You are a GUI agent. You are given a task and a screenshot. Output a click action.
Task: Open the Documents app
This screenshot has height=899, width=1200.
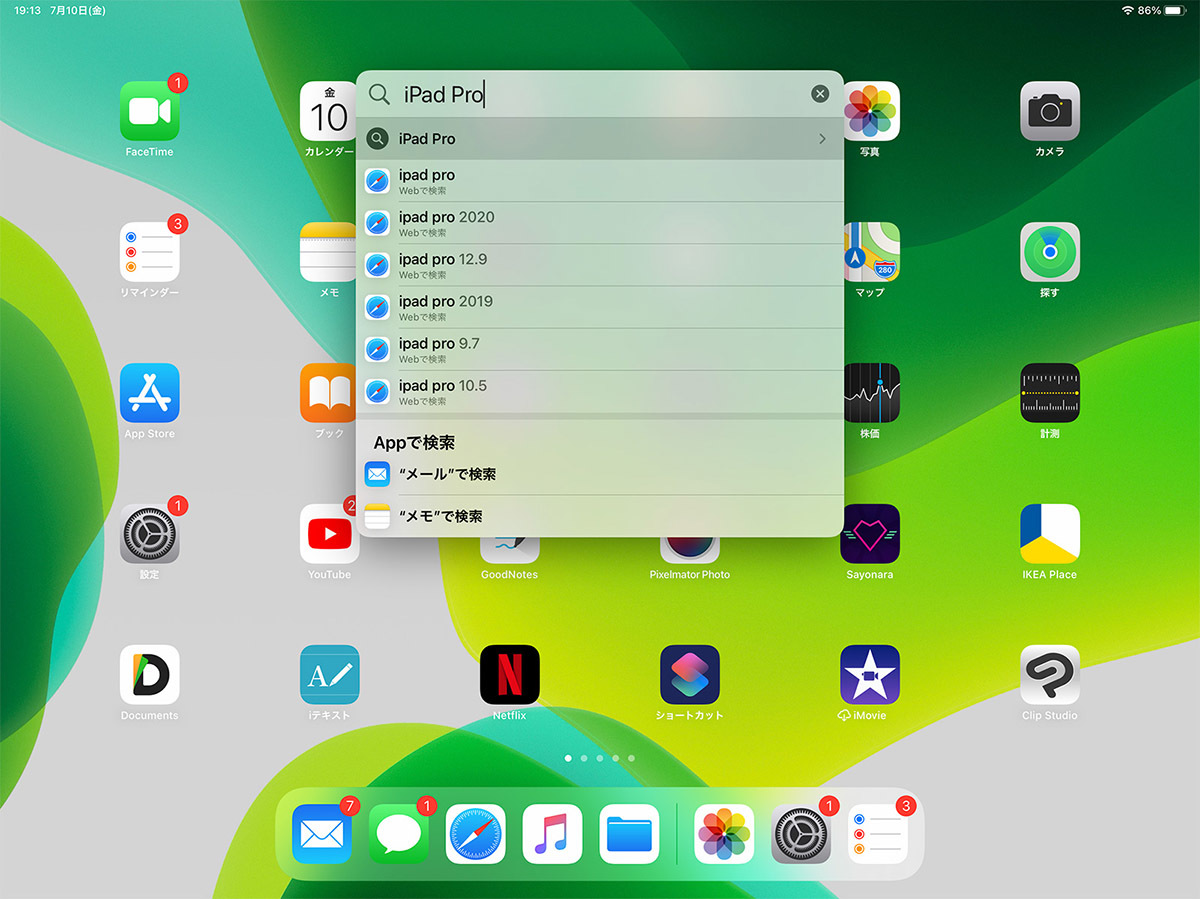[x=149, y=675]
